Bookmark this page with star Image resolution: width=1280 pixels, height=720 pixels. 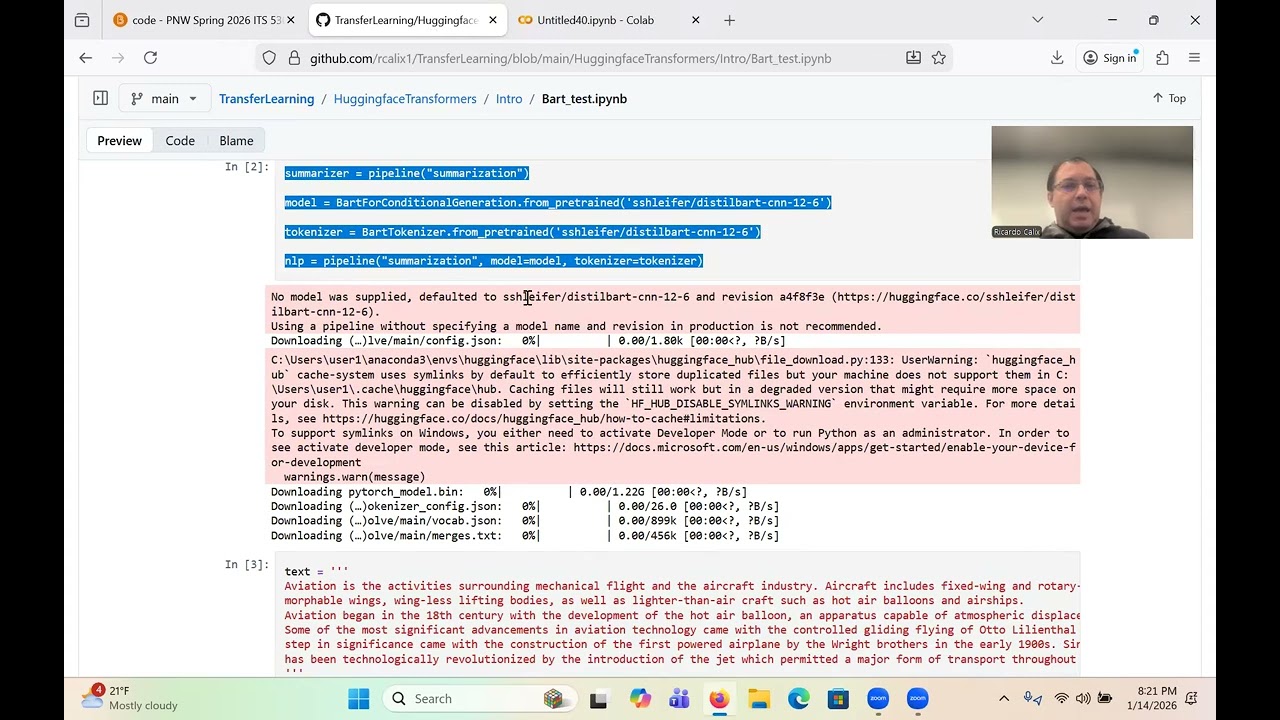click(x=939, y=58)
